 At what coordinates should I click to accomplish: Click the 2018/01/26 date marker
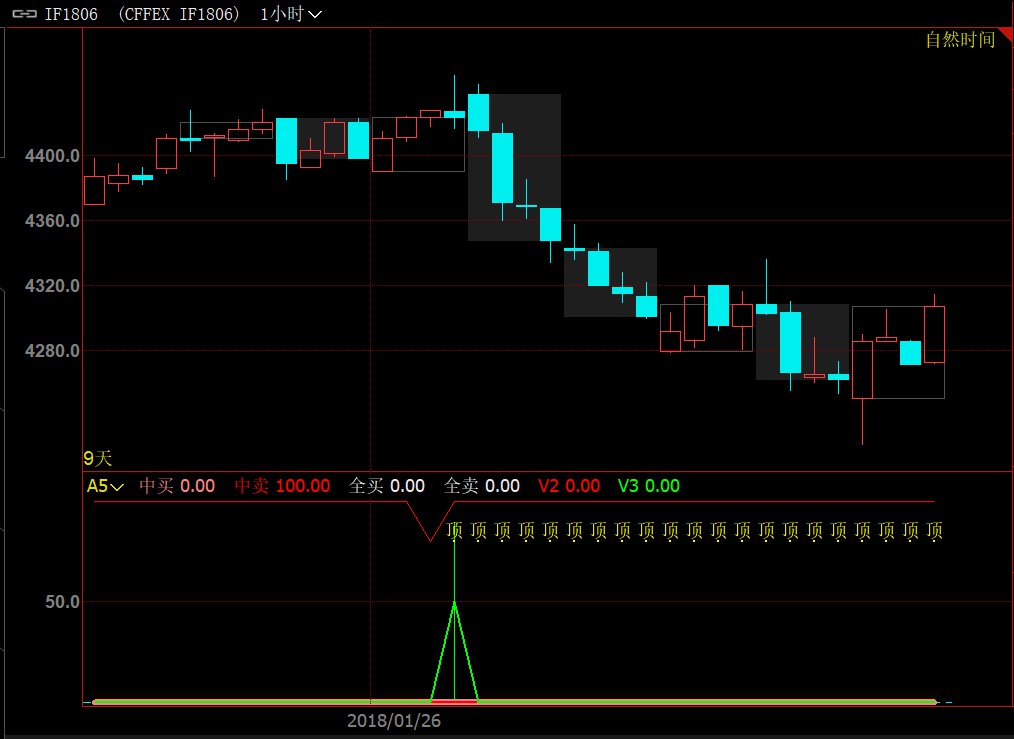click(394, 720)
